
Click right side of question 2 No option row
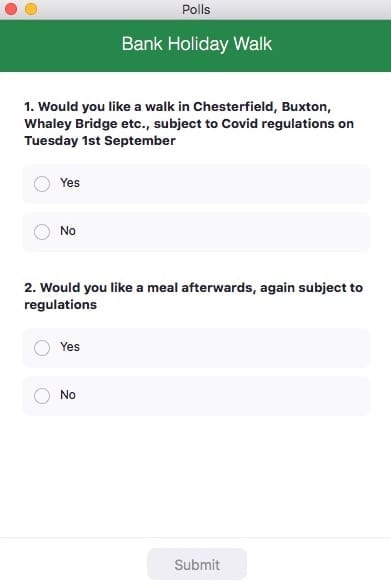coord(319,396)
